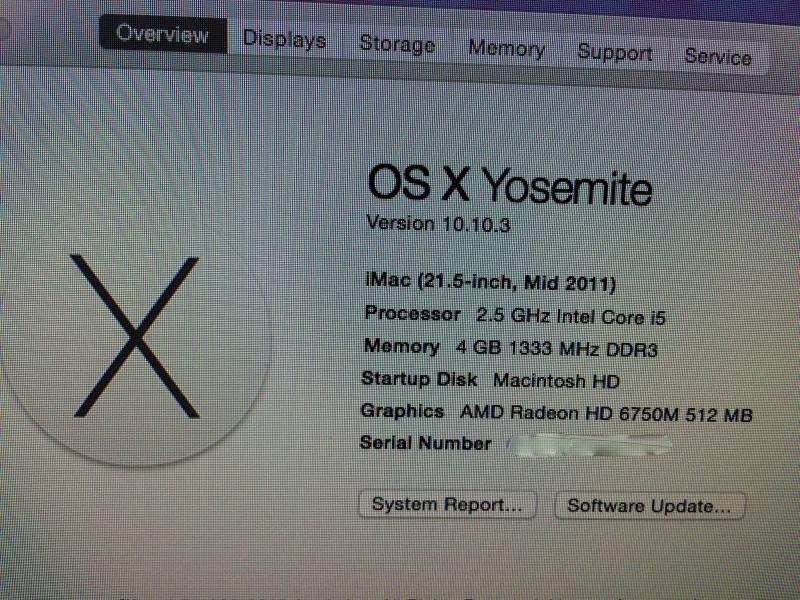This screenshot has width=800, height=600.
Task: Click the Software Update... button
Action: [x=649, y=506]
